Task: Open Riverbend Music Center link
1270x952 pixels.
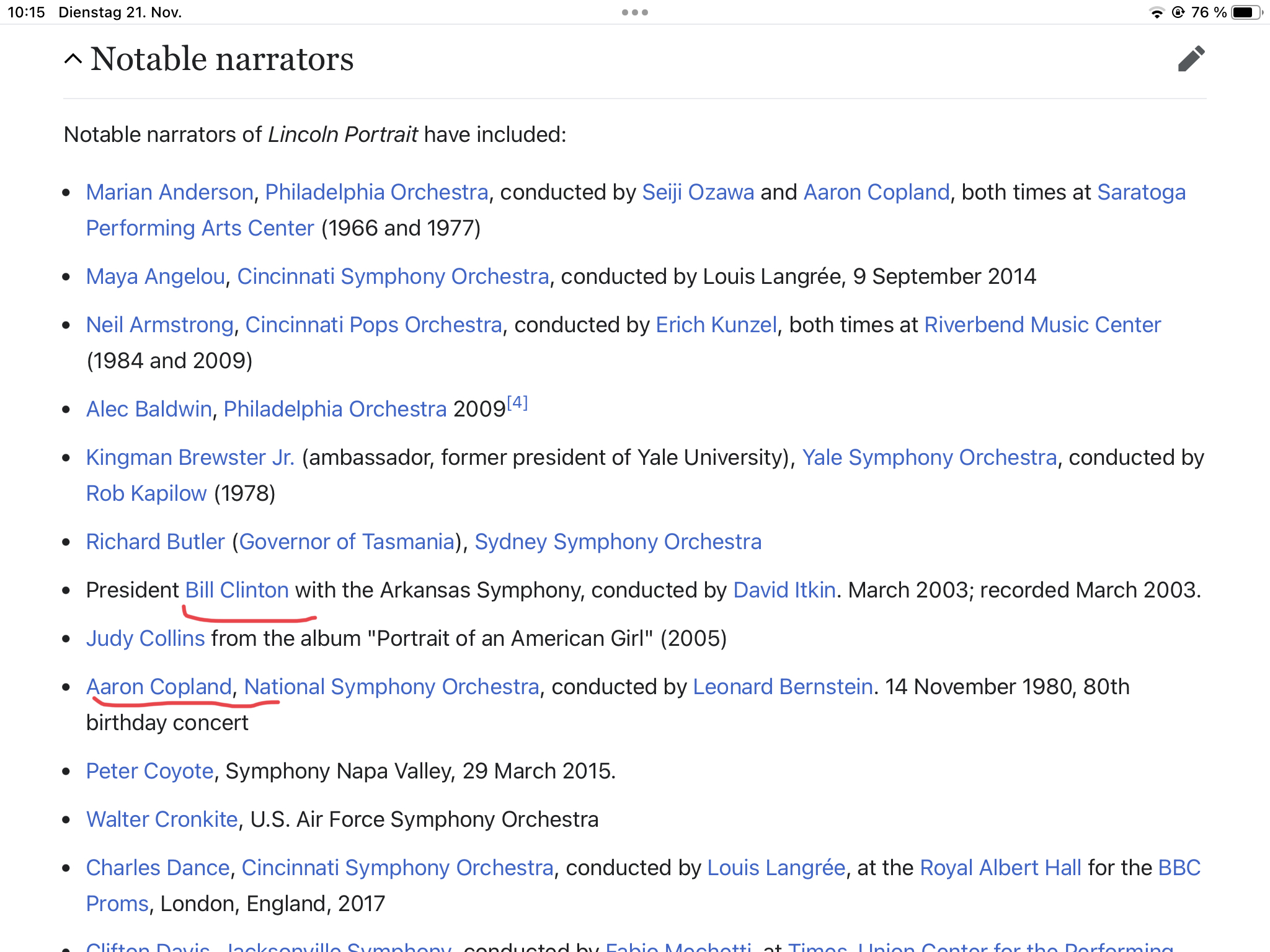Action: [x=1042, y=325]
